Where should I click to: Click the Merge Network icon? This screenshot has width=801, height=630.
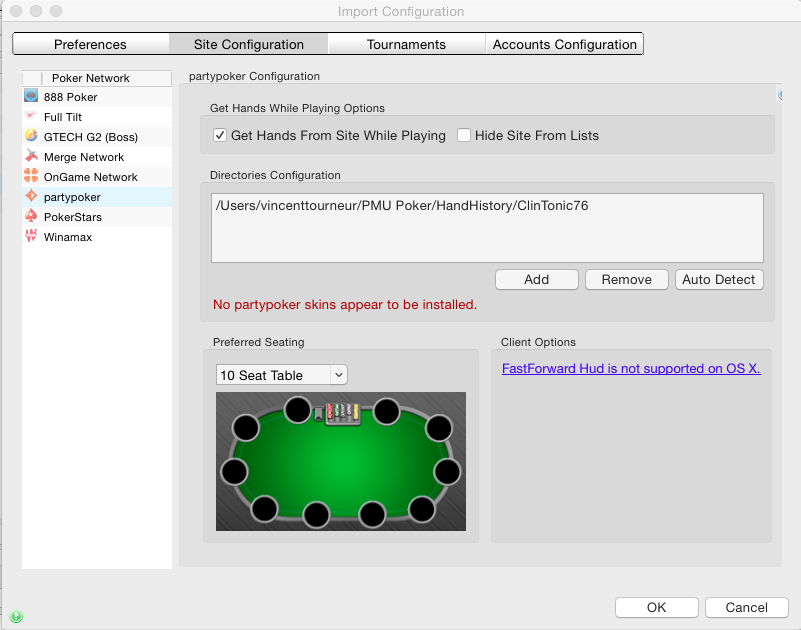[31, 155]
